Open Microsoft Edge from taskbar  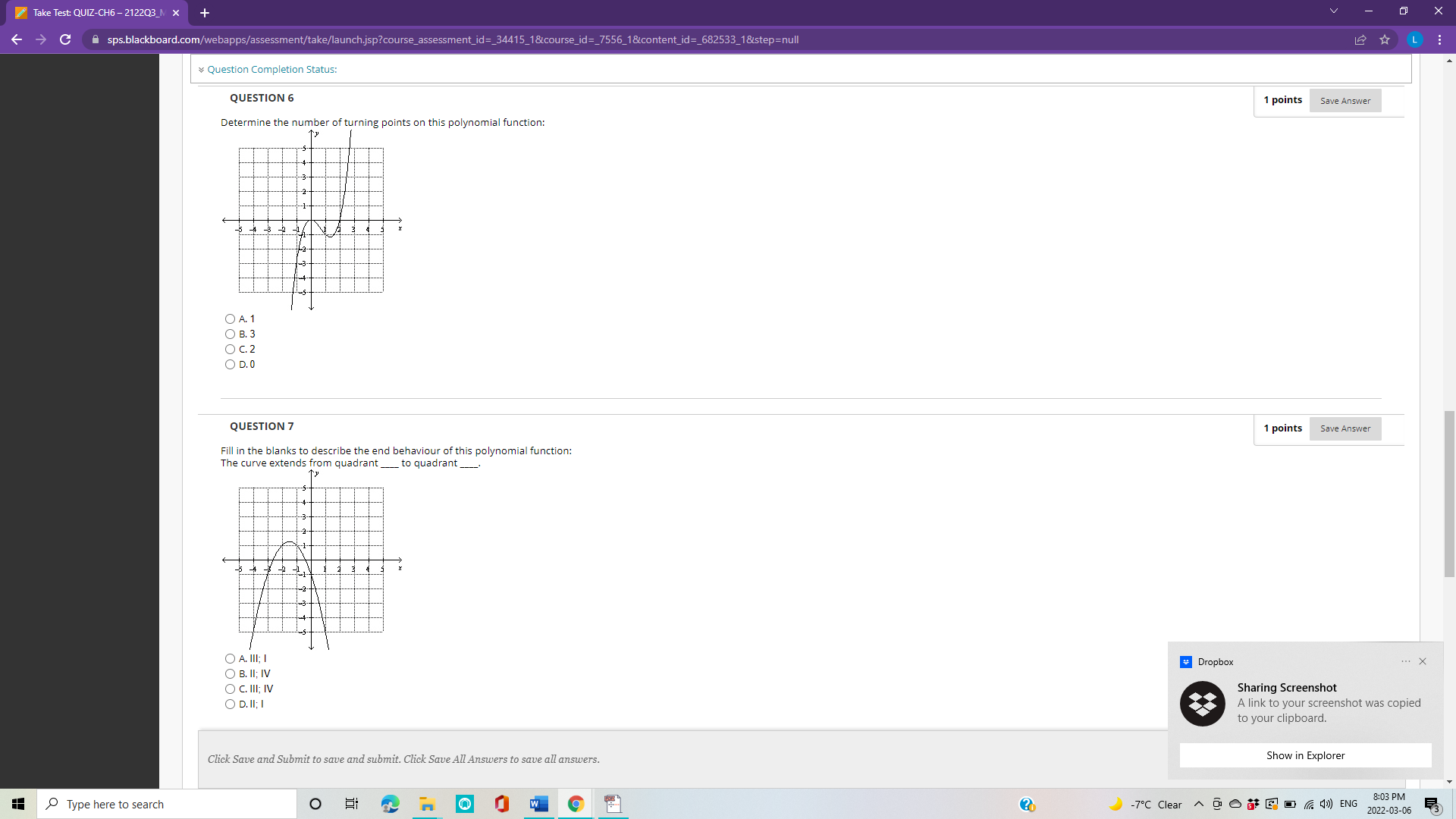(390, 804)
